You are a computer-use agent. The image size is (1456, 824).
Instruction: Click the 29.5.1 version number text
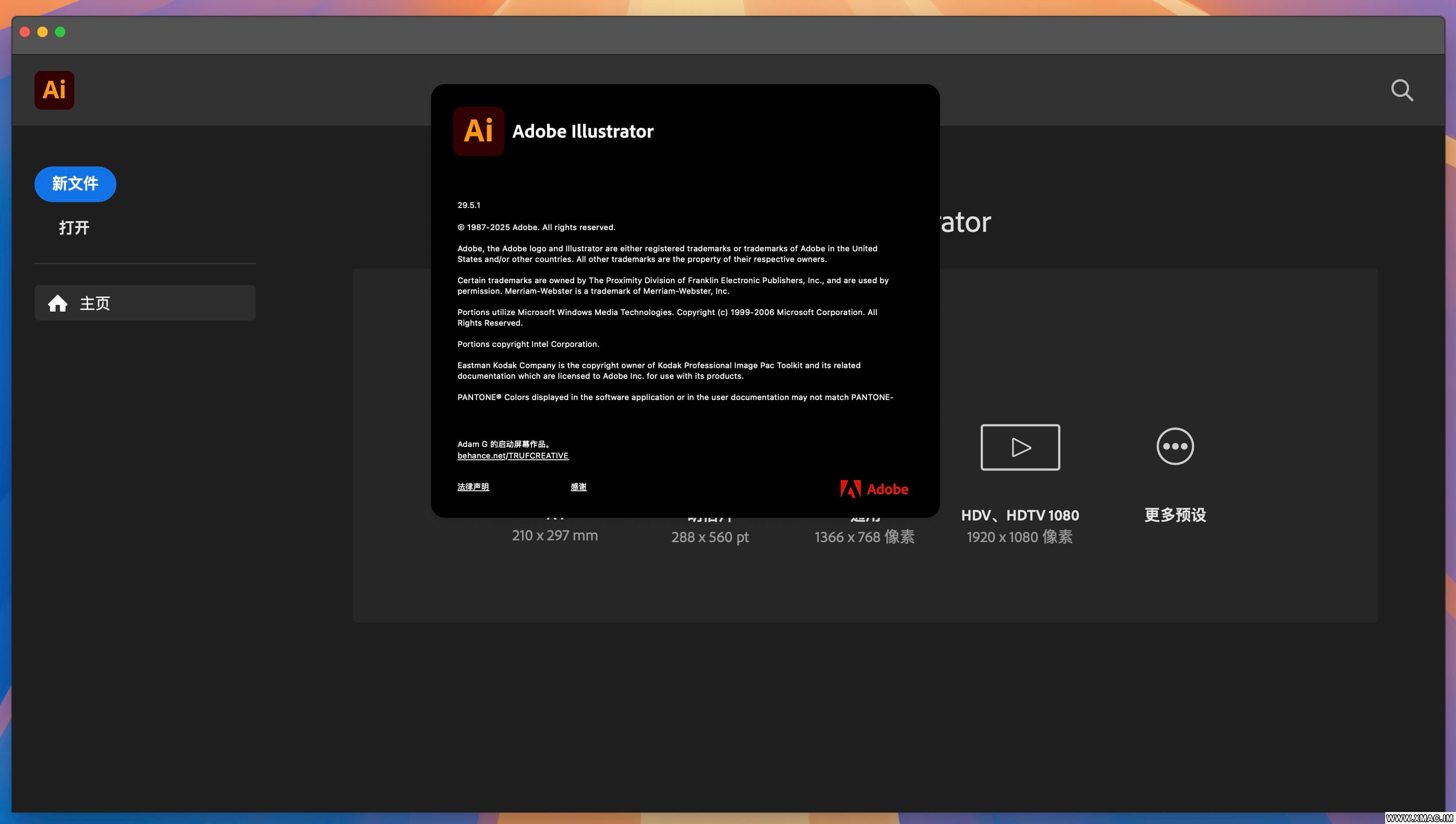click(x=469, y=205)
